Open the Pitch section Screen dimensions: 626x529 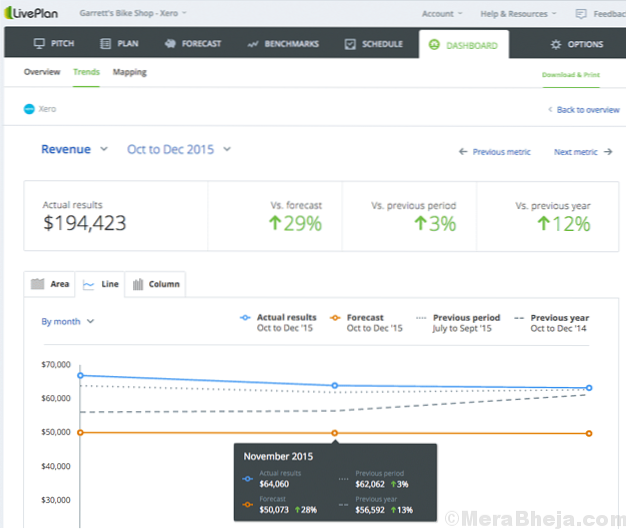[53, 44]
